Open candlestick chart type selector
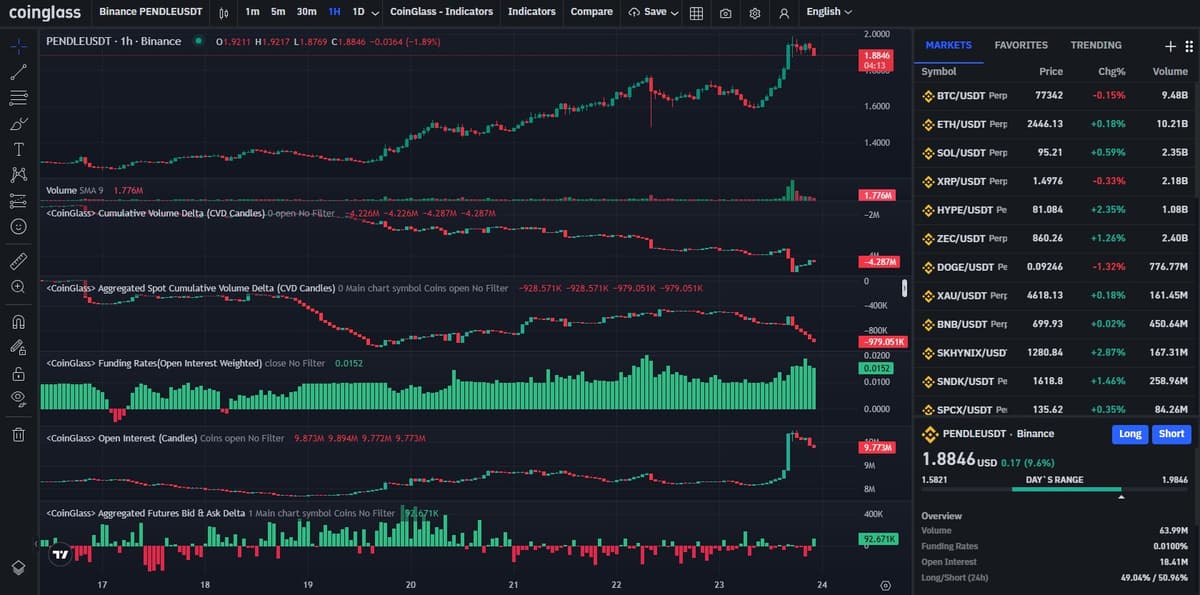1200x595 pixels. [224, 12]
